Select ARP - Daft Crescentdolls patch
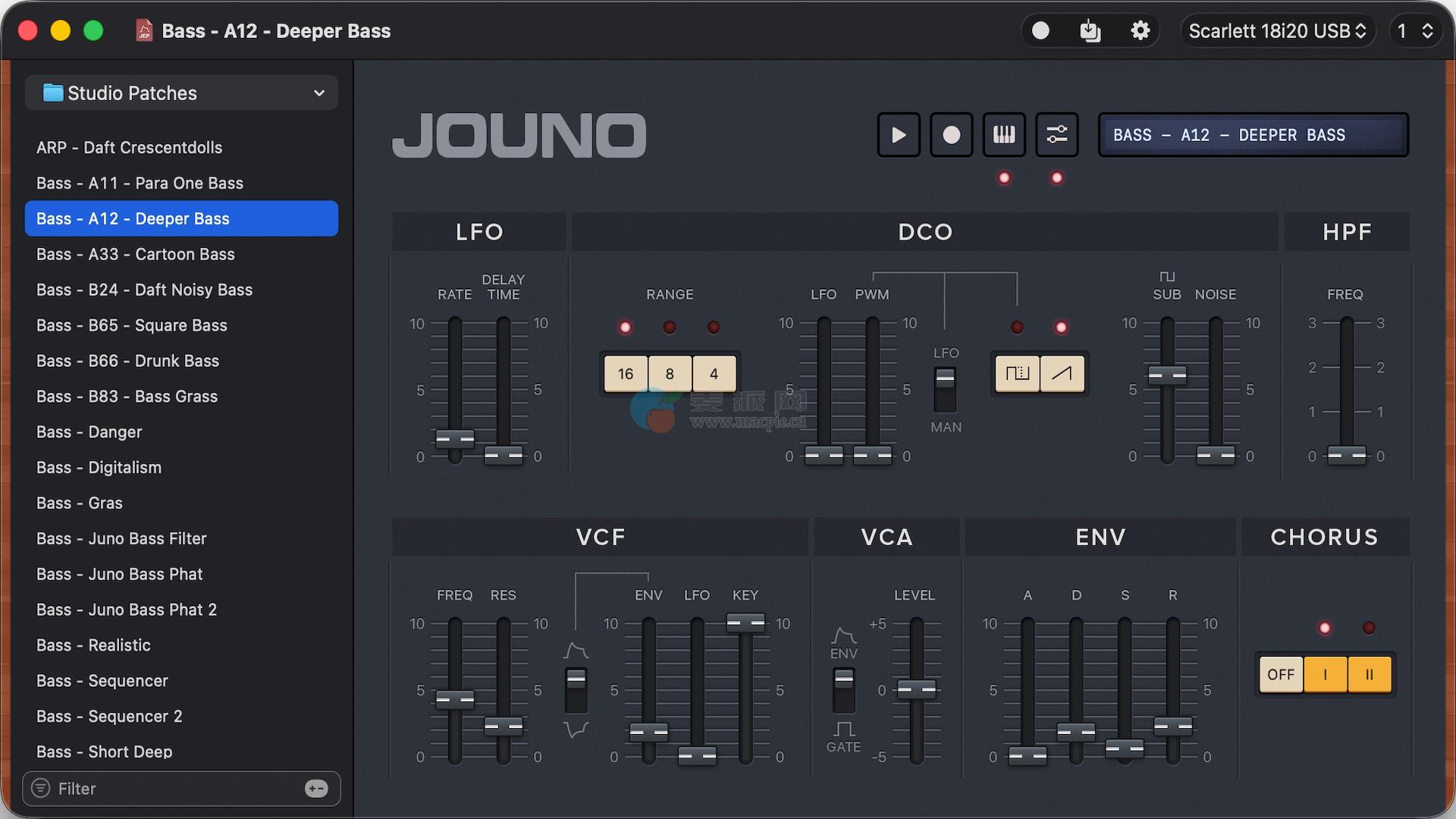Screen dimensions: 1456x819 pyautogui.click(x=129, y=147)
